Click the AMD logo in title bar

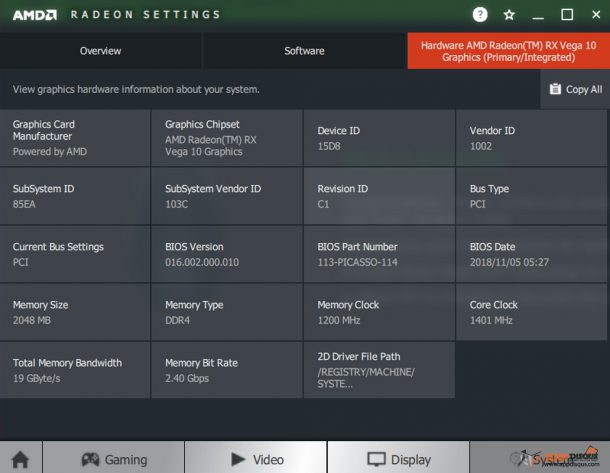(35, 15)
